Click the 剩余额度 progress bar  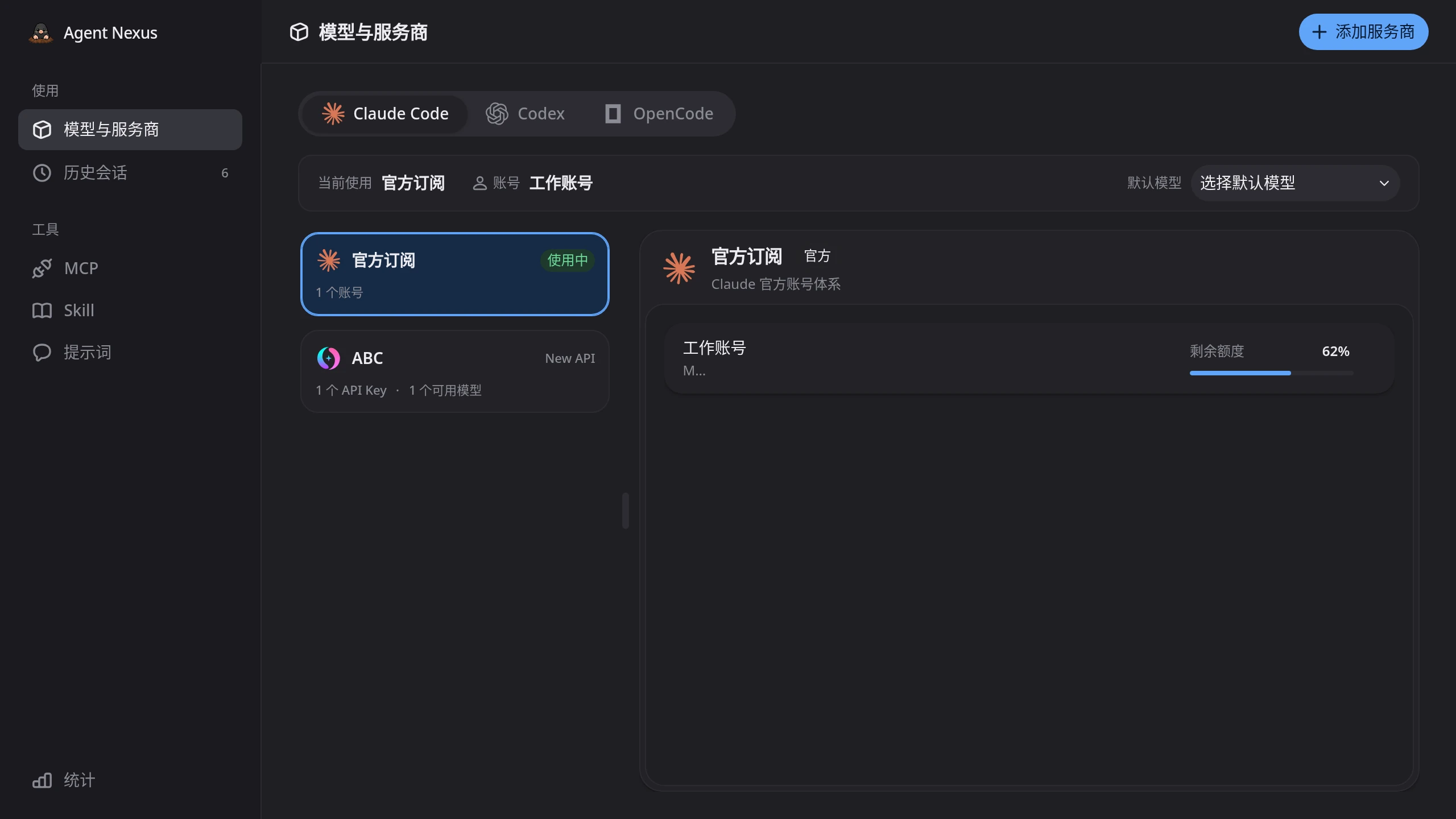pyautogui.click(x=1271, y=373)
